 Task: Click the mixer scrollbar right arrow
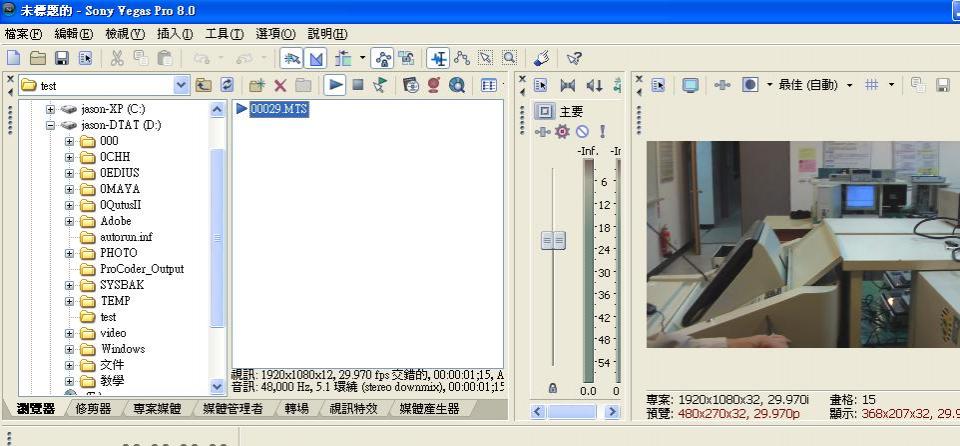(x=612, y=412)
